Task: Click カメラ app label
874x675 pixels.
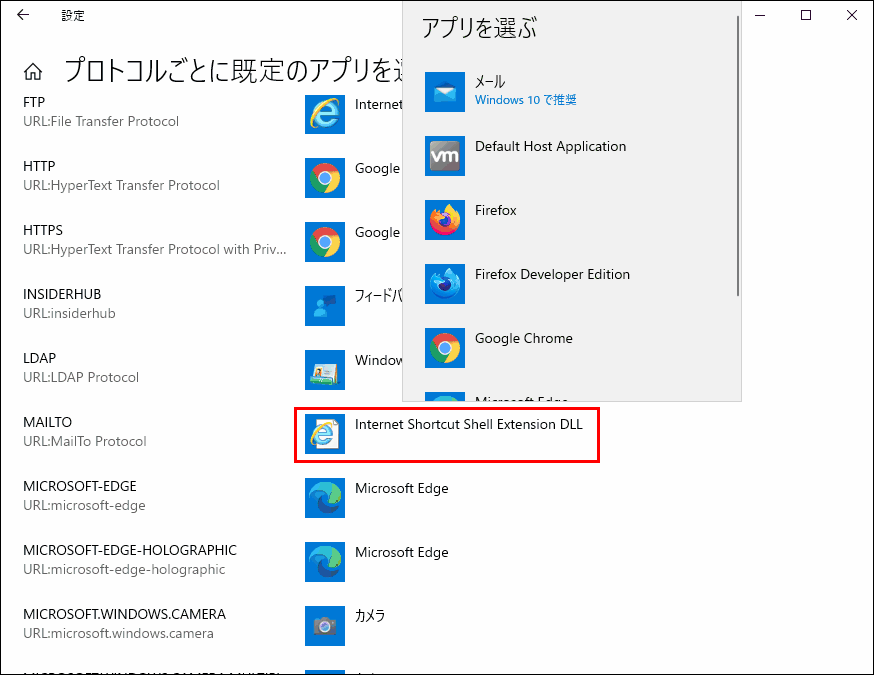Action: pos(370,616)
